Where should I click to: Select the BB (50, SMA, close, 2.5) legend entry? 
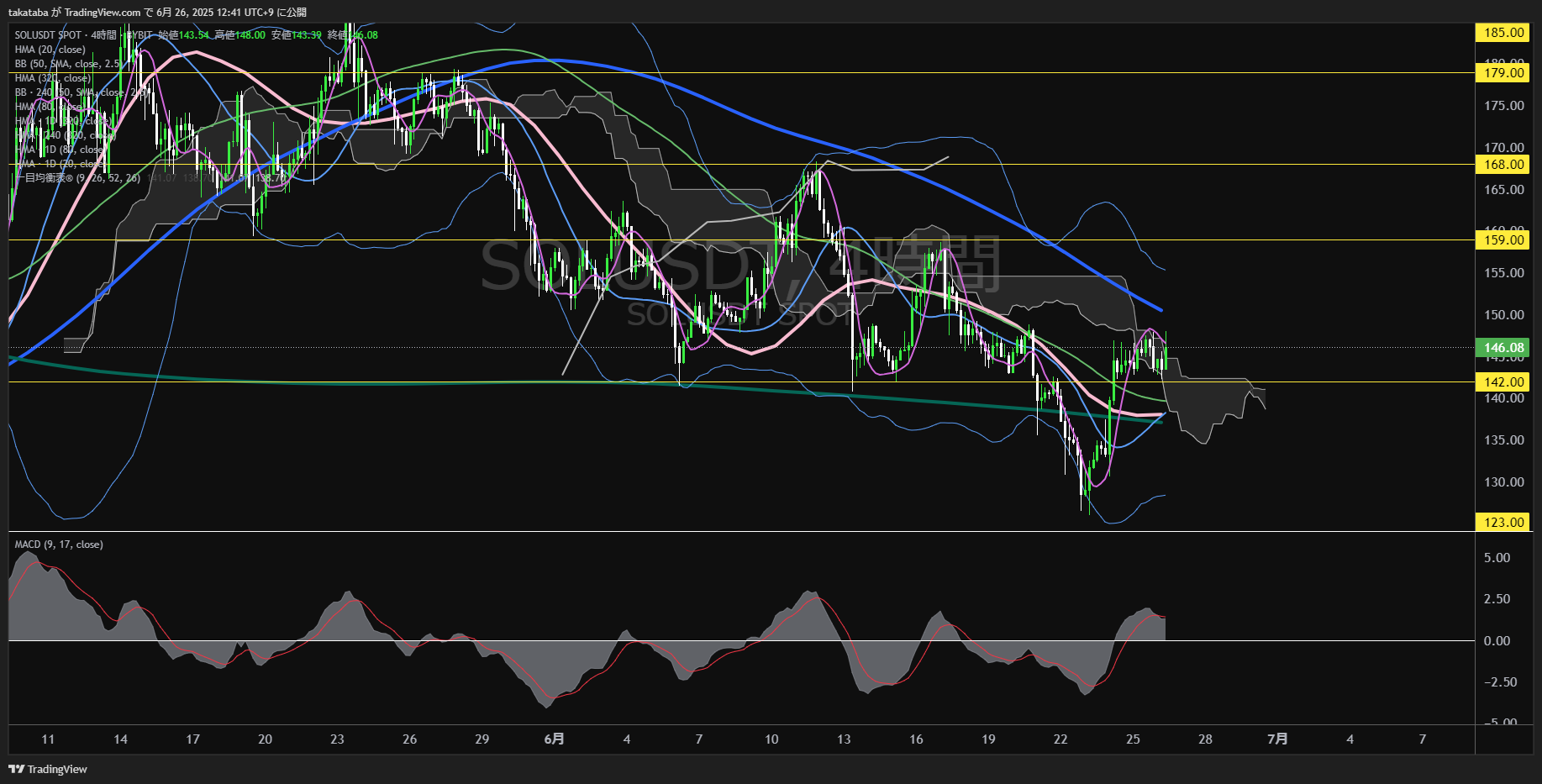67,64
